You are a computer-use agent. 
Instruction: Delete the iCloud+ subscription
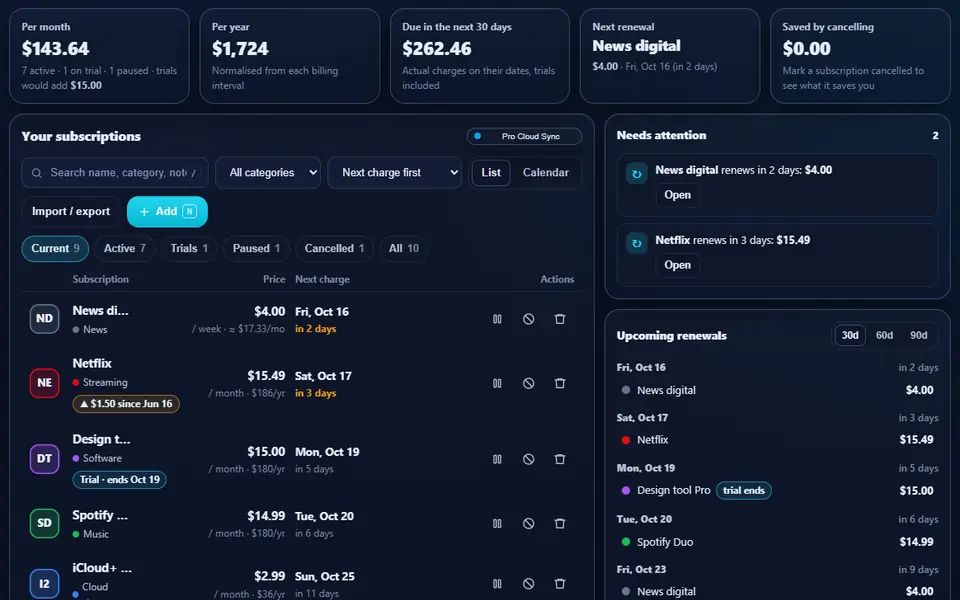tap(560, 584)
